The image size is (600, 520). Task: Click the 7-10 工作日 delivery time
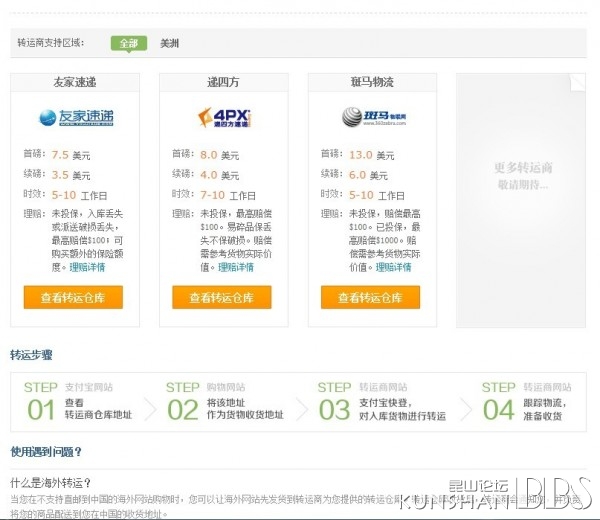tap(228, 195)
